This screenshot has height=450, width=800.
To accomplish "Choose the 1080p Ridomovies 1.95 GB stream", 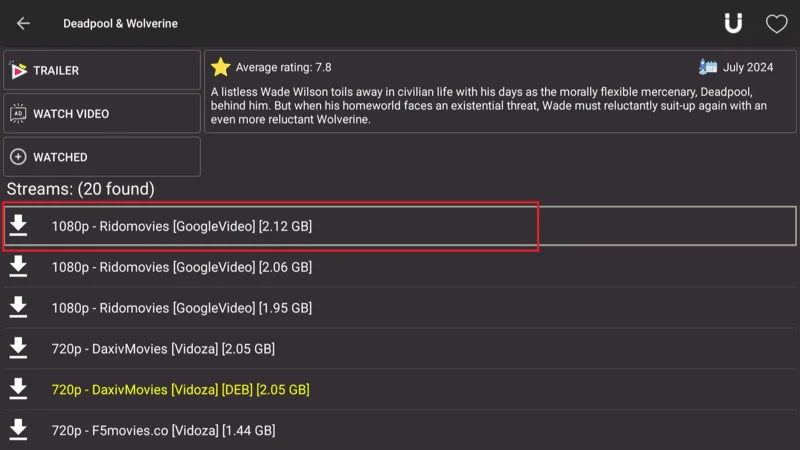I will click(182, 308).
